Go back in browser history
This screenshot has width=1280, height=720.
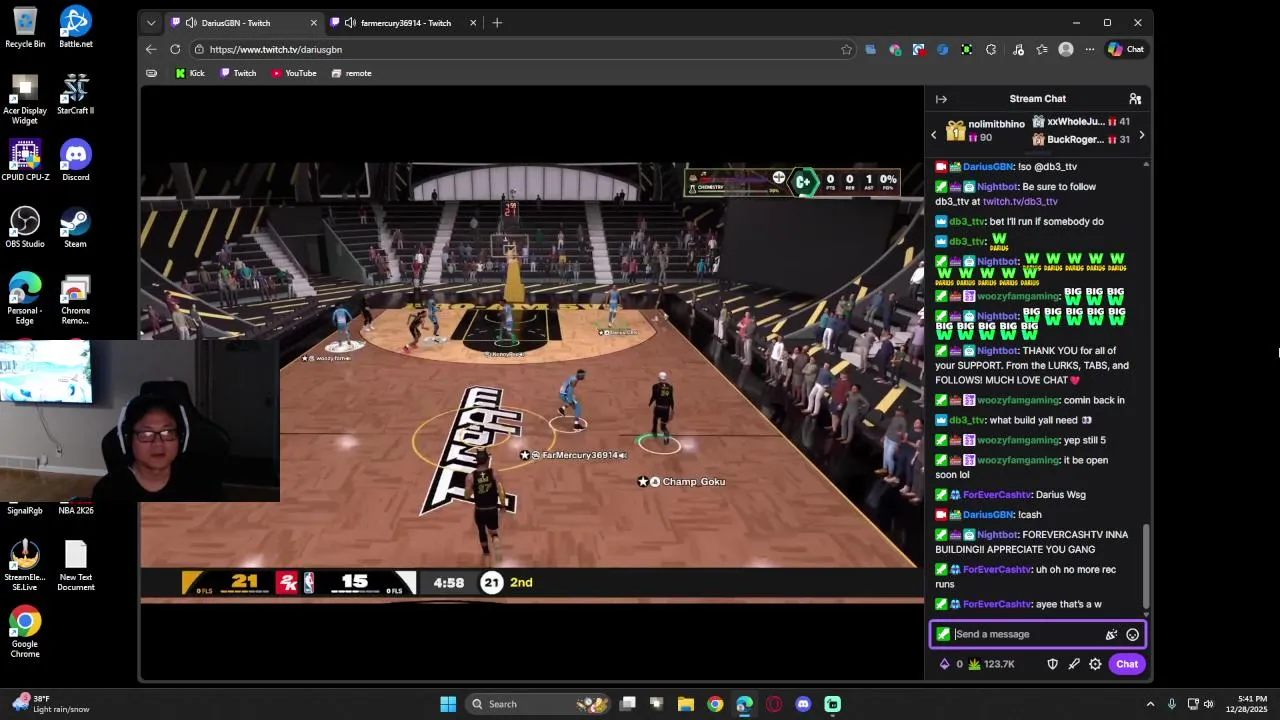tap(151, 49)
